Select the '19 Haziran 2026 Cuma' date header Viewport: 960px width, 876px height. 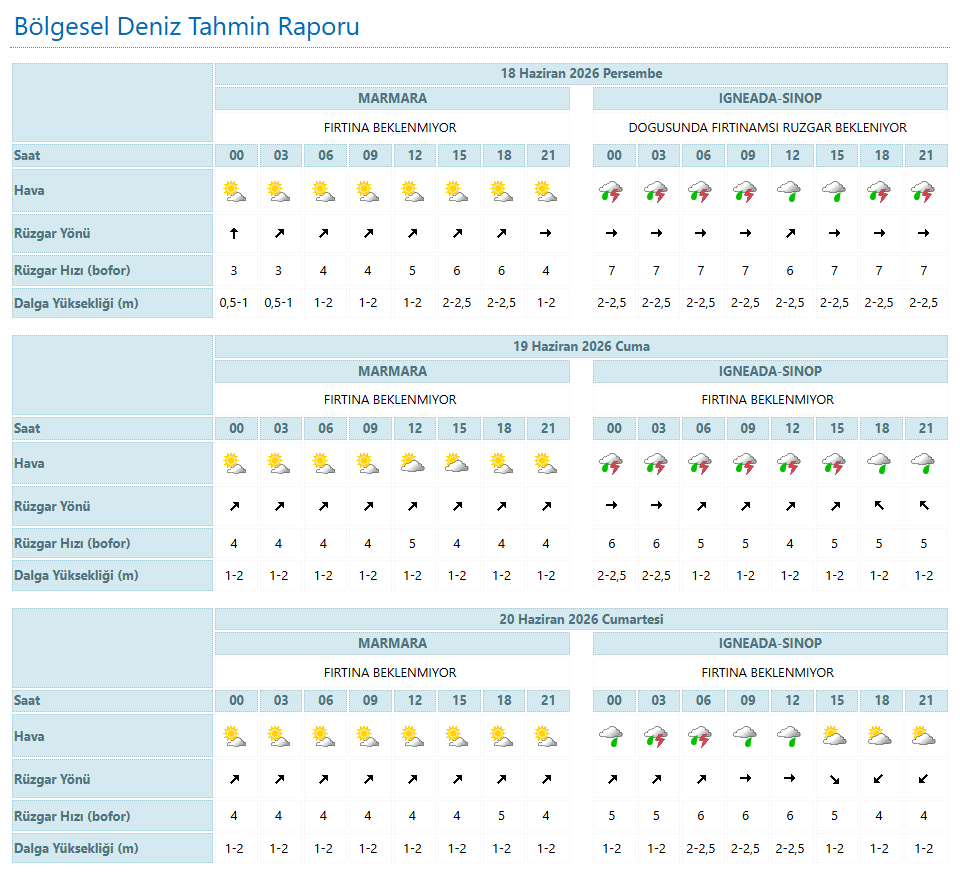581,346
